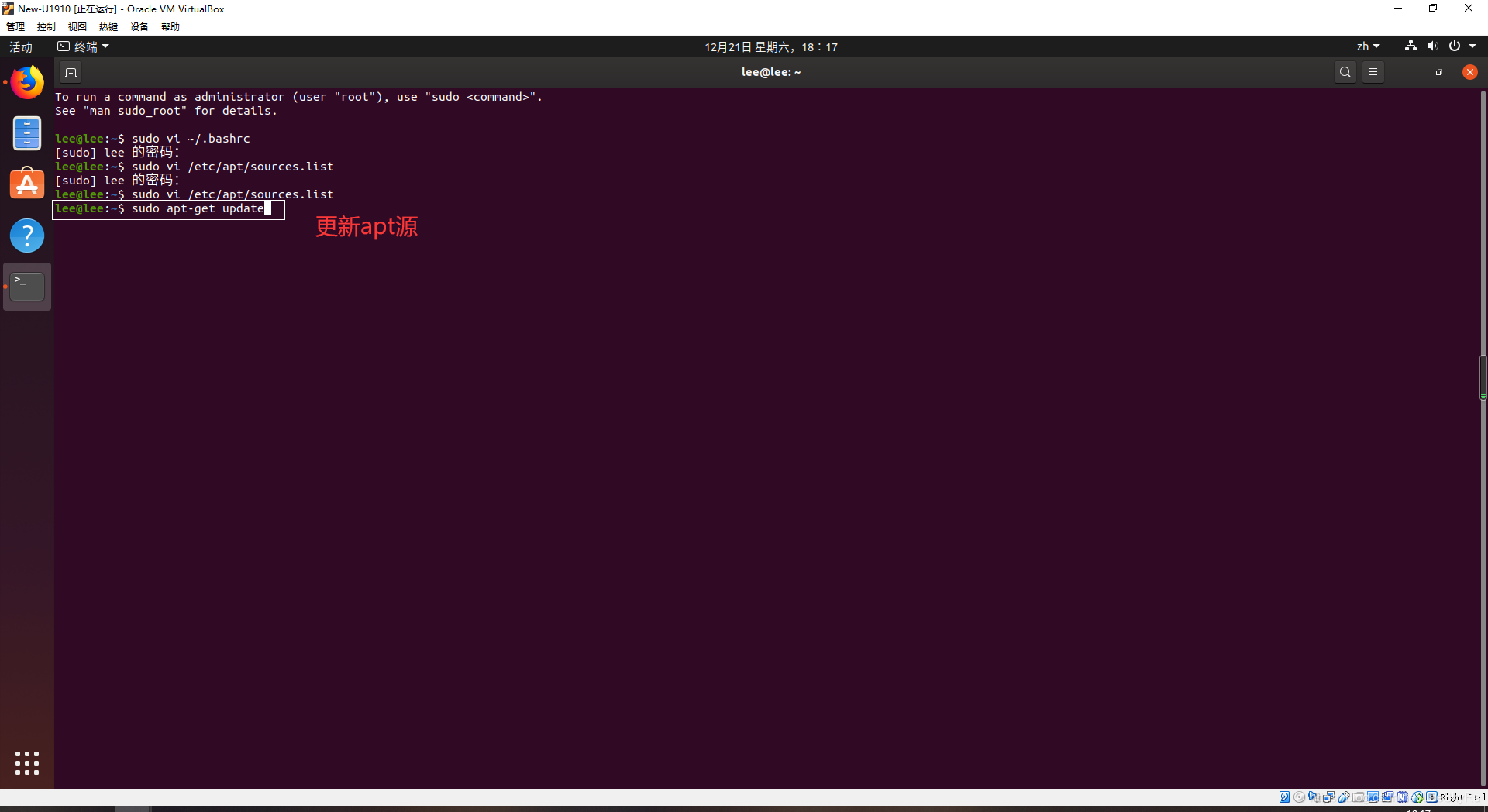Click VirtualBox optical disc status icon
The height and width of the screenshot is (812, 1488).
[x=1299, y=797]
